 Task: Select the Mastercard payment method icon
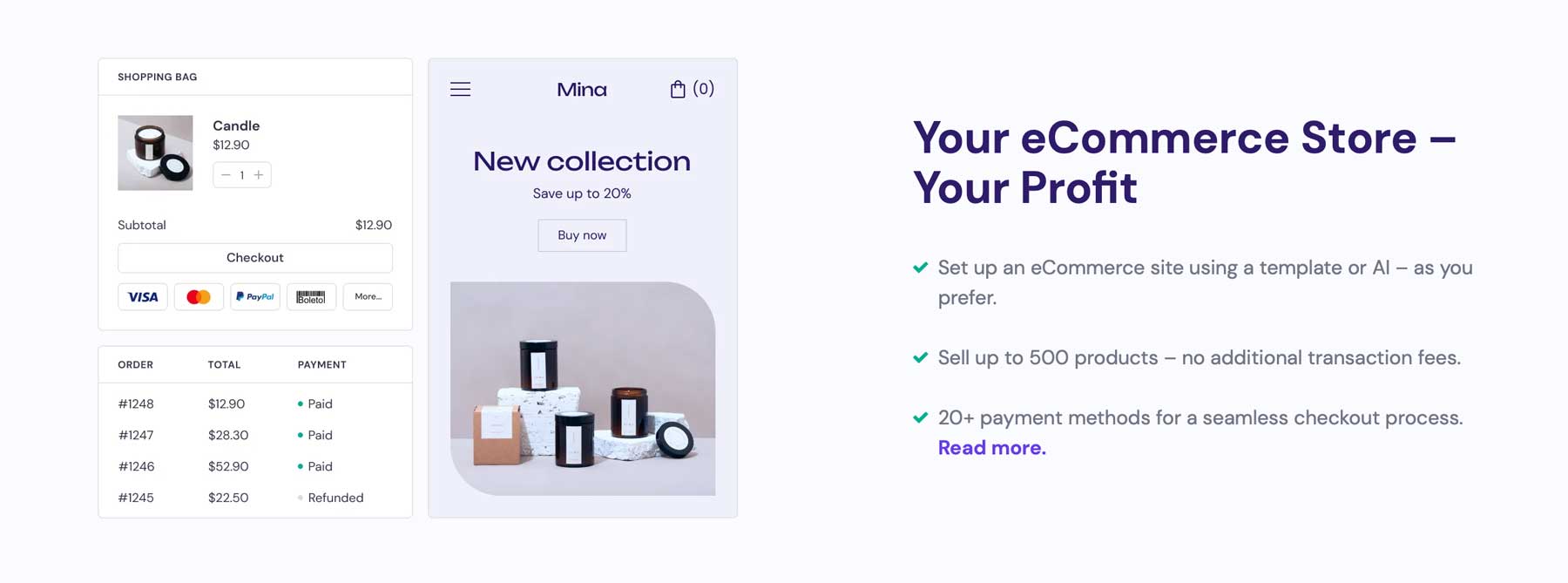(x=199, y=296)
